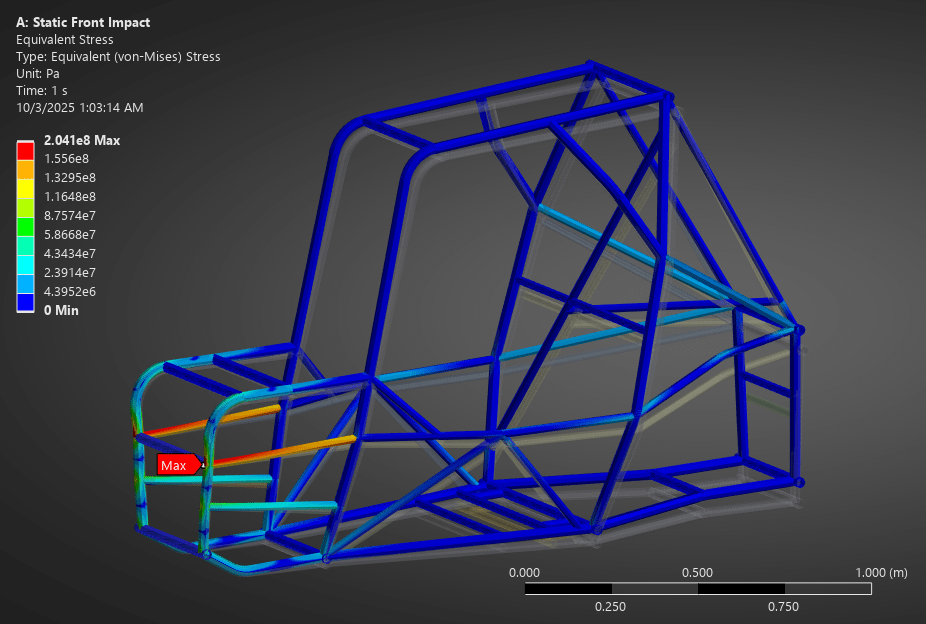Click the 2.3914e7 legend value
Screen dimensions: 926x624
(70, 272)
